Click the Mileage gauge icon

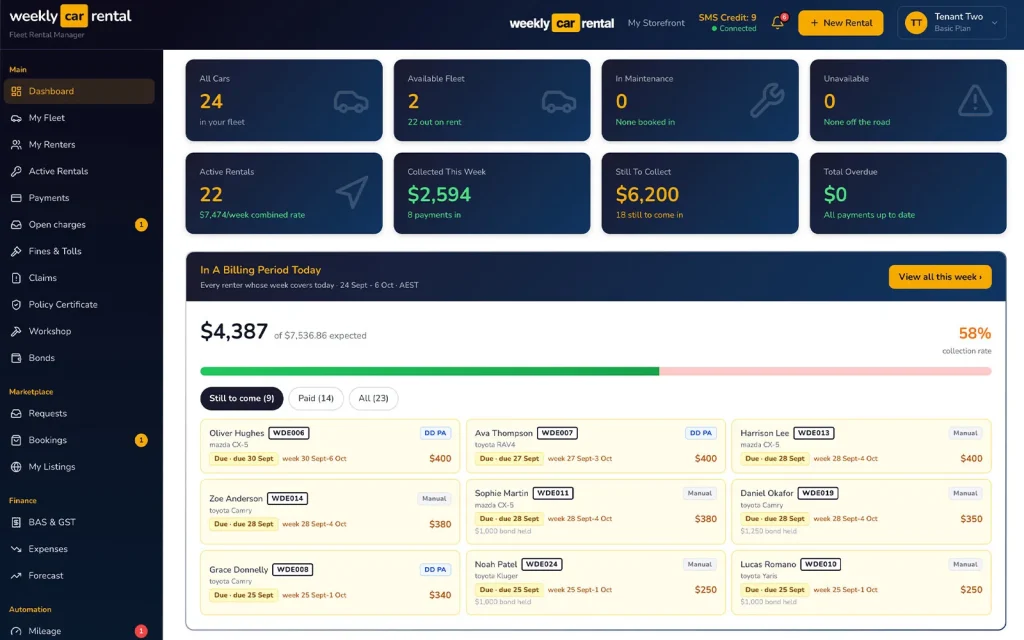[16, 632]
